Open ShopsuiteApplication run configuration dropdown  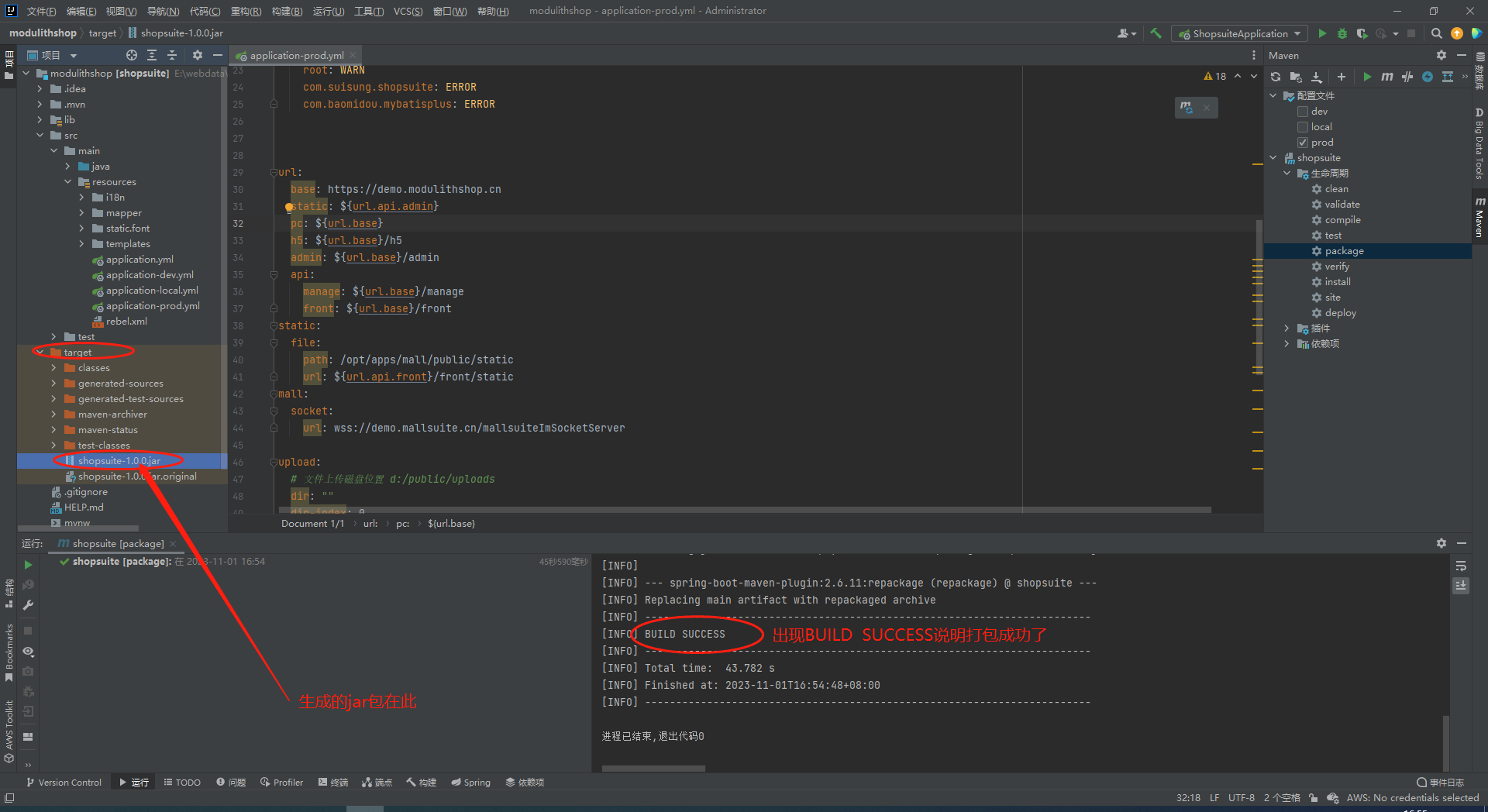click(1240, 33)
